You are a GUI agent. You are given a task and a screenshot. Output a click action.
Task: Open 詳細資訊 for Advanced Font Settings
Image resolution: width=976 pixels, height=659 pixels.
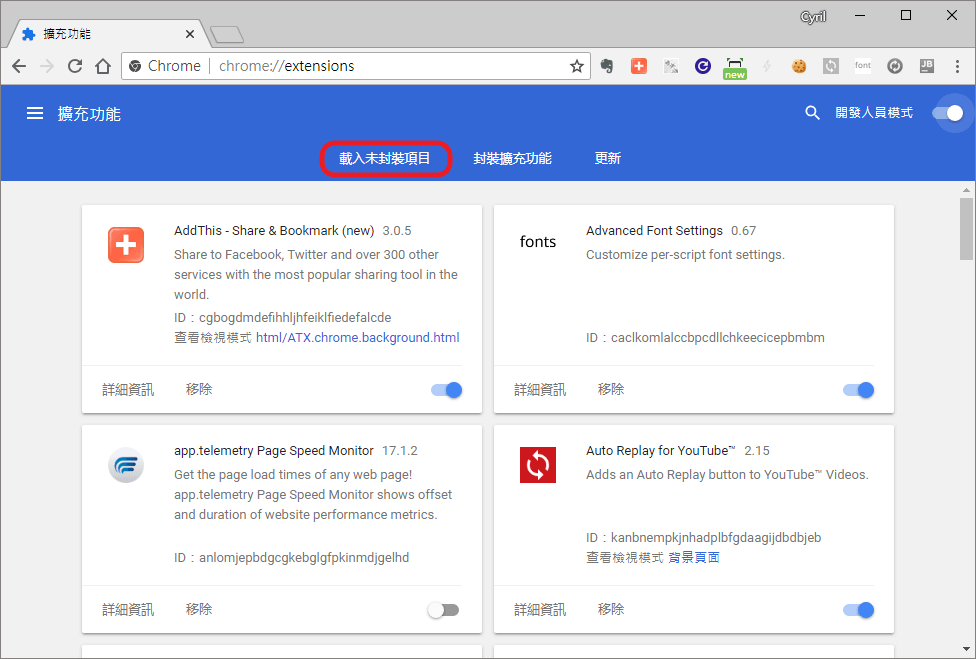[x=540, y=390]
